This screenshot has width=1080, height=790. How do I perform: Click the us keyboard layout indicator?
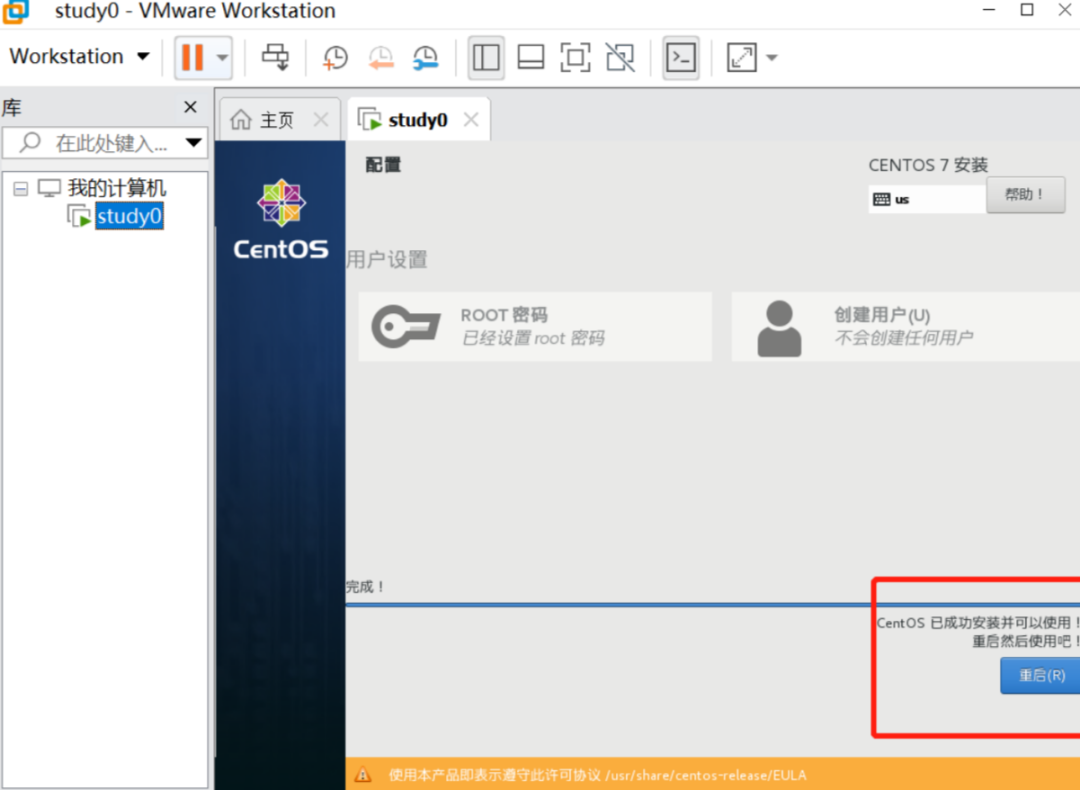point(927,199)
